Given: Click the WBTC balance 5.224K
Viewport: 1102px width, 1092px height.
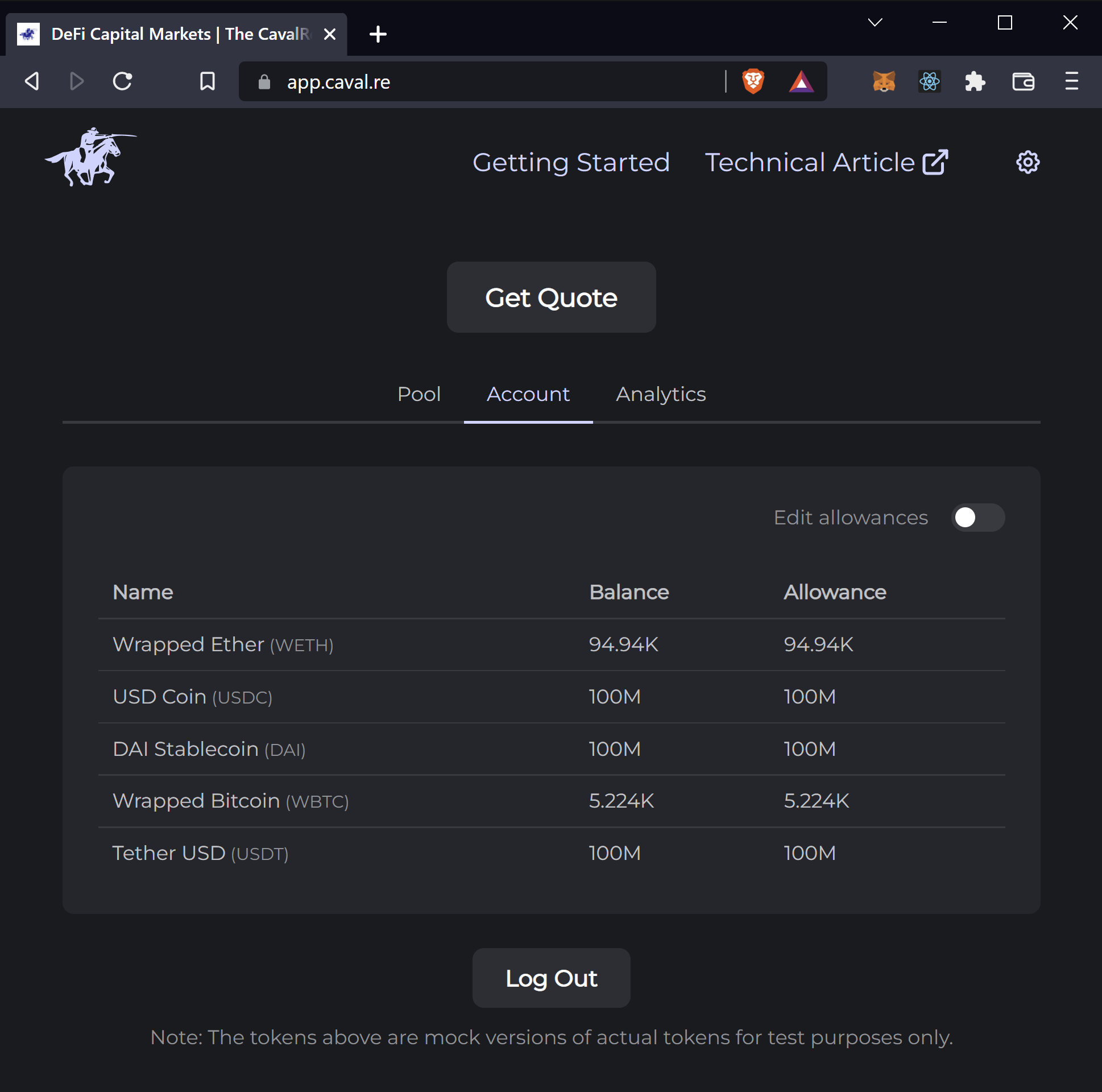Looking at the screenshot, I should coord(621,801).
